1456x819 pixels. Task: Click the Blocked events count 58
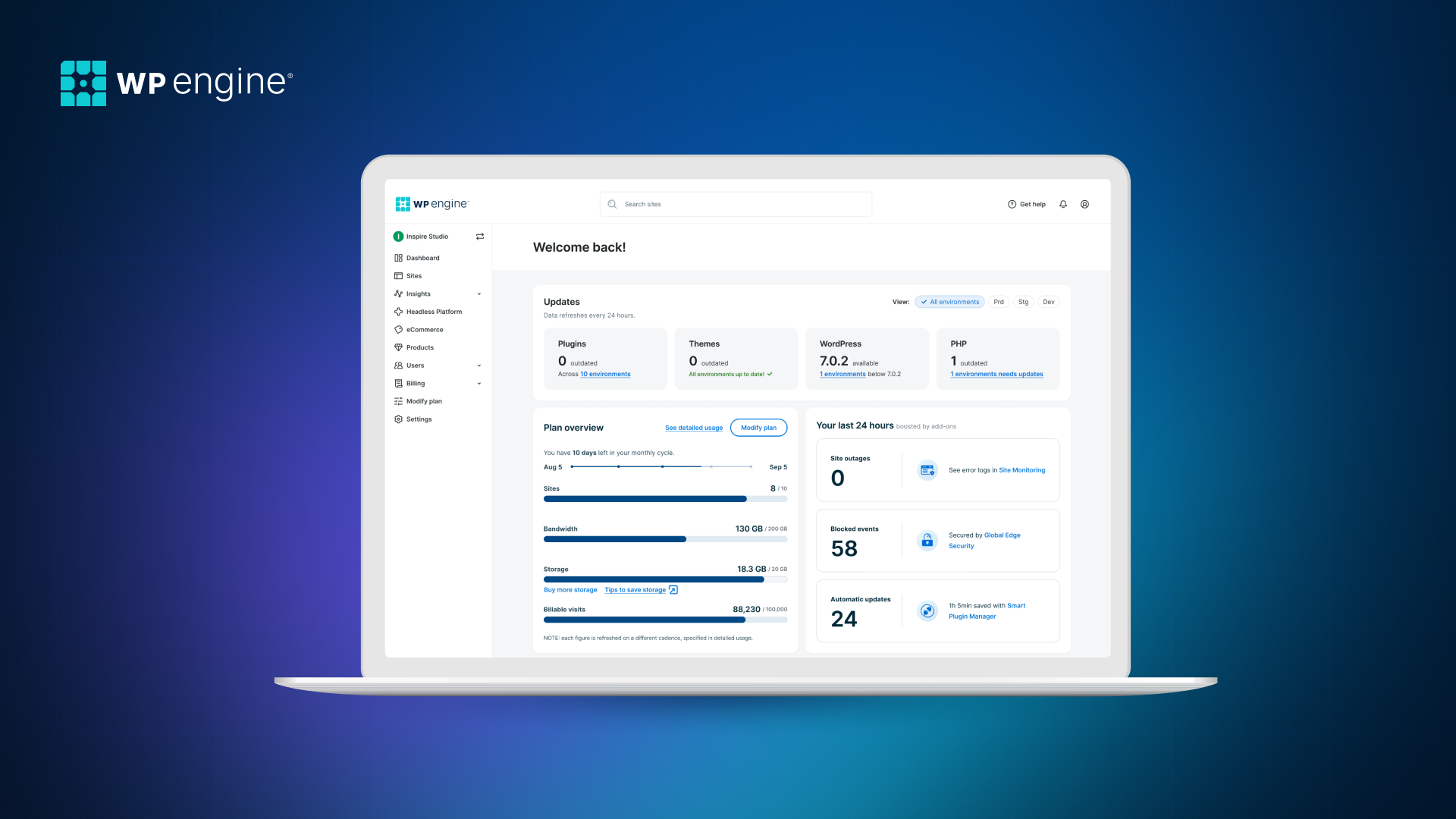tap(844, 548)
